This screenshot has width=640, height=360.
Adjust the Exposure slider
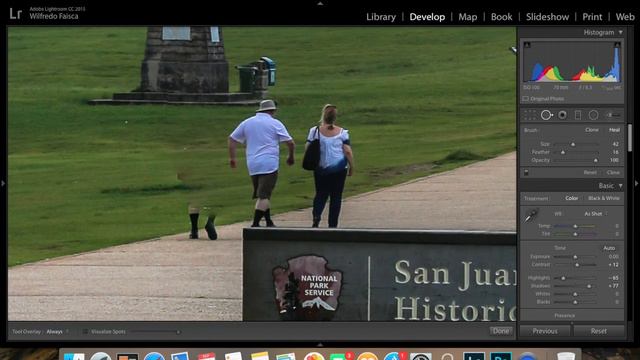point(576,257)
